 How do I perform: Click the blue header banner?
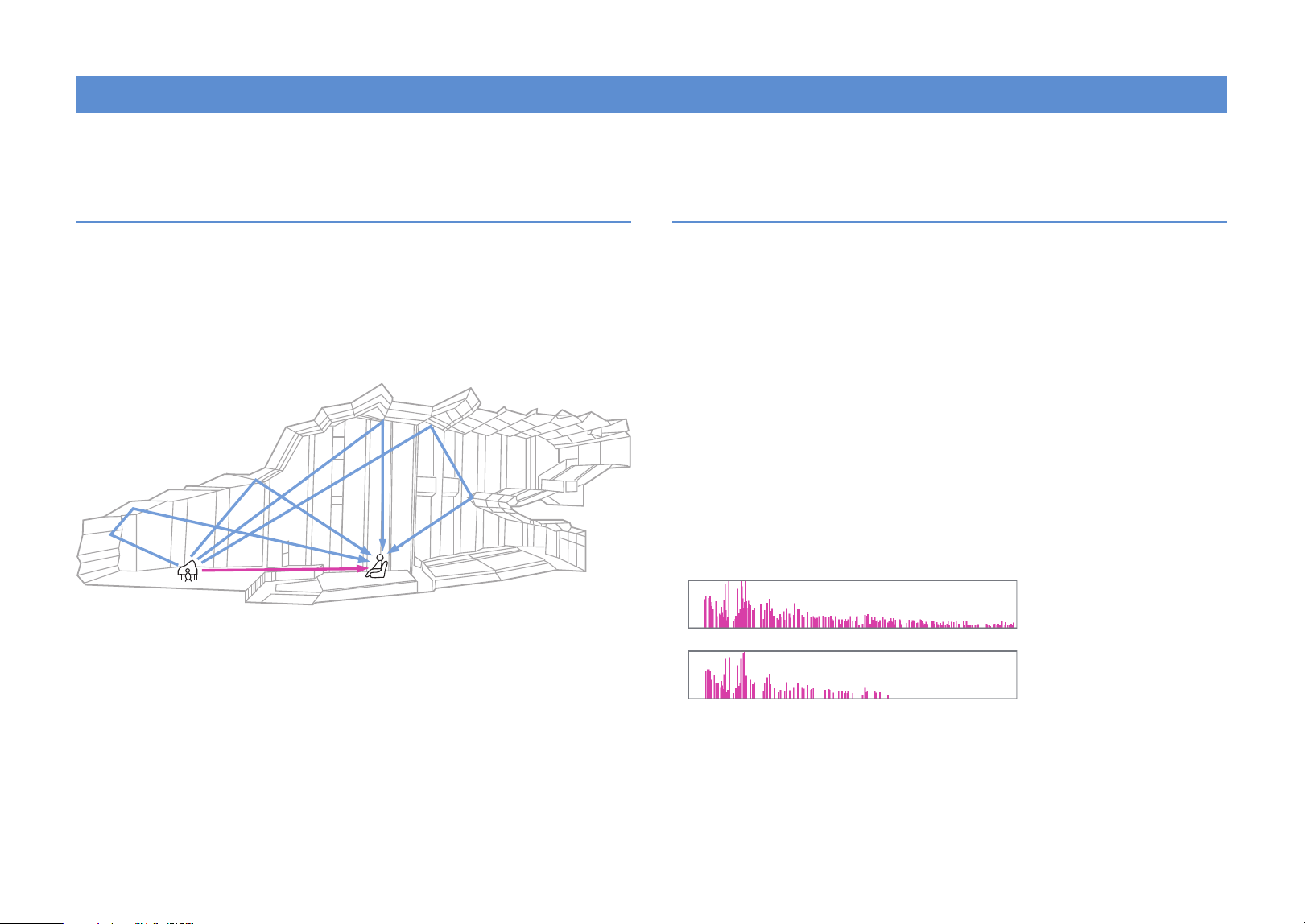651,94
